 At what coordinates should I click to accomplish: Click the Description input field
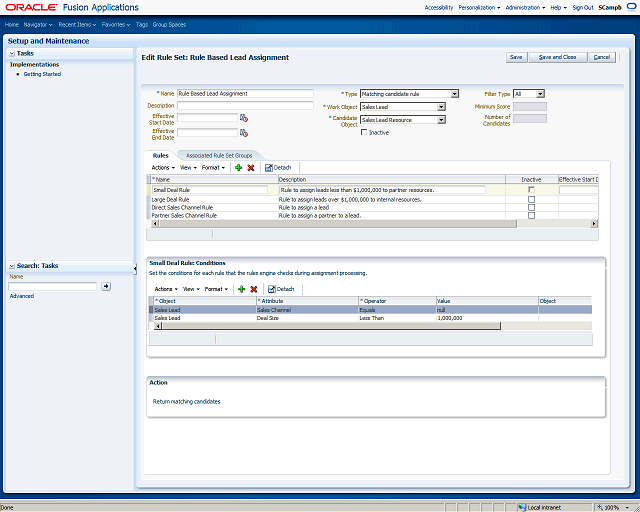pos(245,105)
